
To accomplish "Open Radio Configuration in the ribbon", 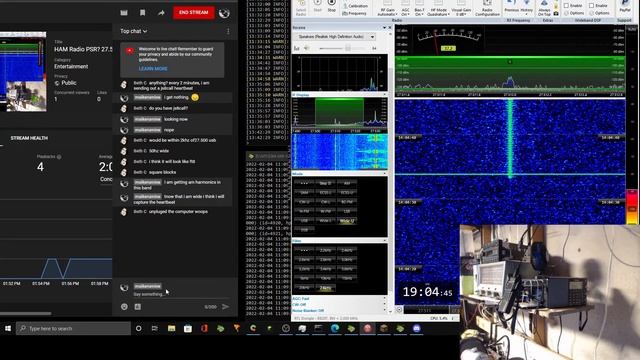I will point(487,7).
